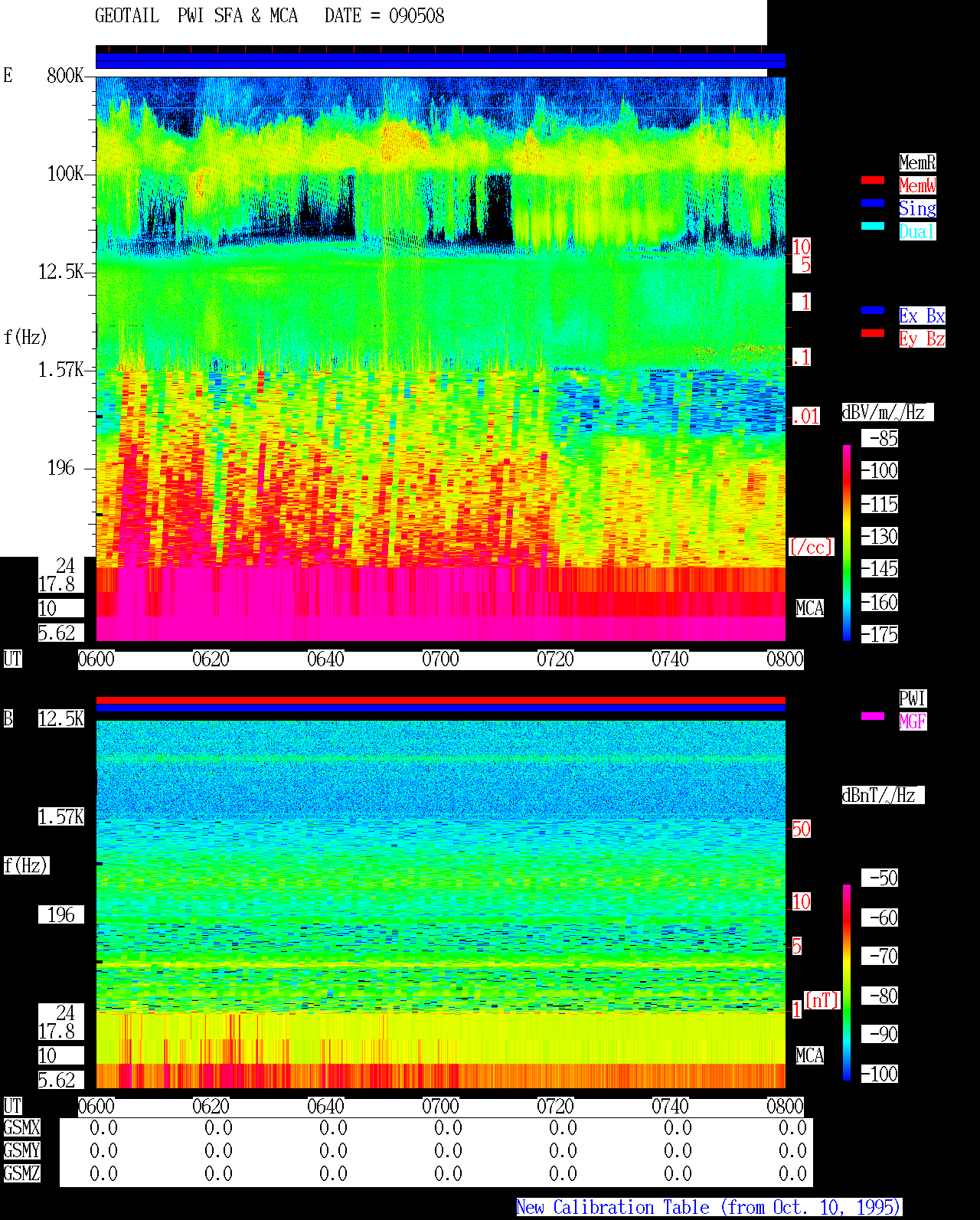
Task: Click the red Ey Bz legend swatch
Action: pos(873,333)
